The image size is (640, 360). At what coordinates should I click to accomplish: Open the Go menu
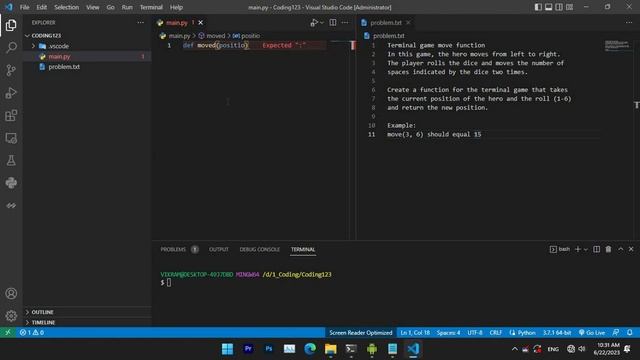pos(111,7)
